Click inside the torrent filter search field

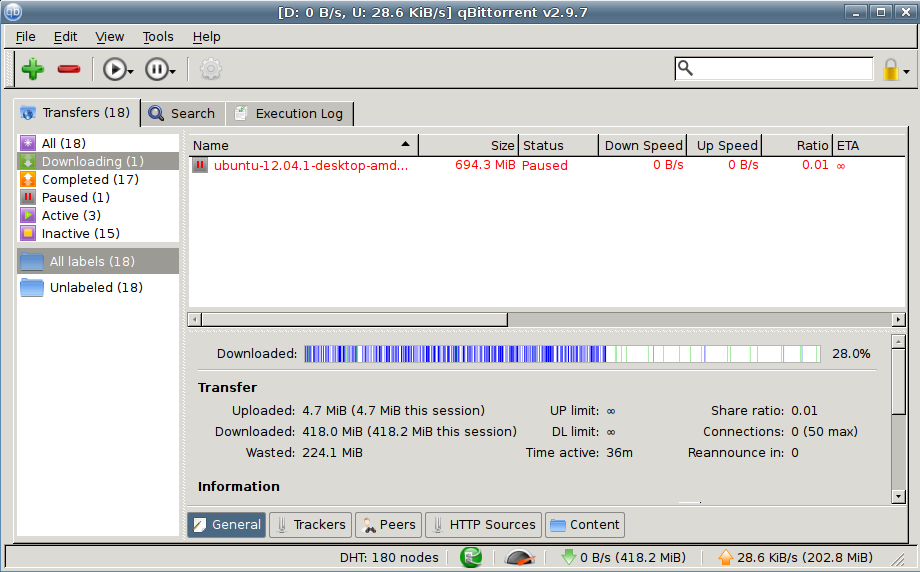774,69
